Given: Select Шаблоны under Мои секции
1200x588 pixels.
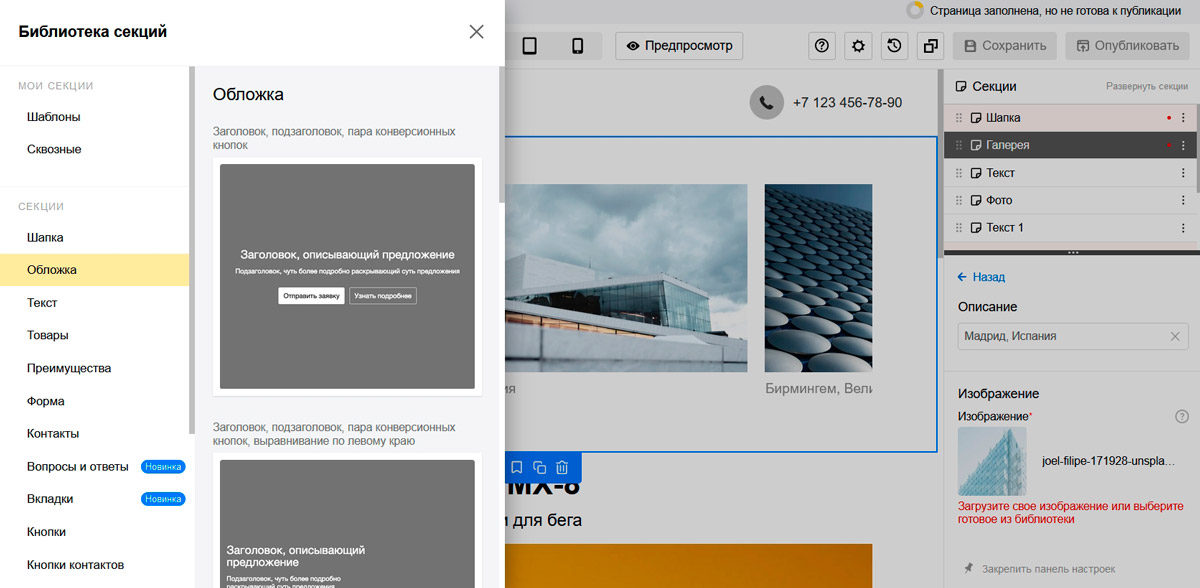Looking at the screenshot, I should click(54, 117).
